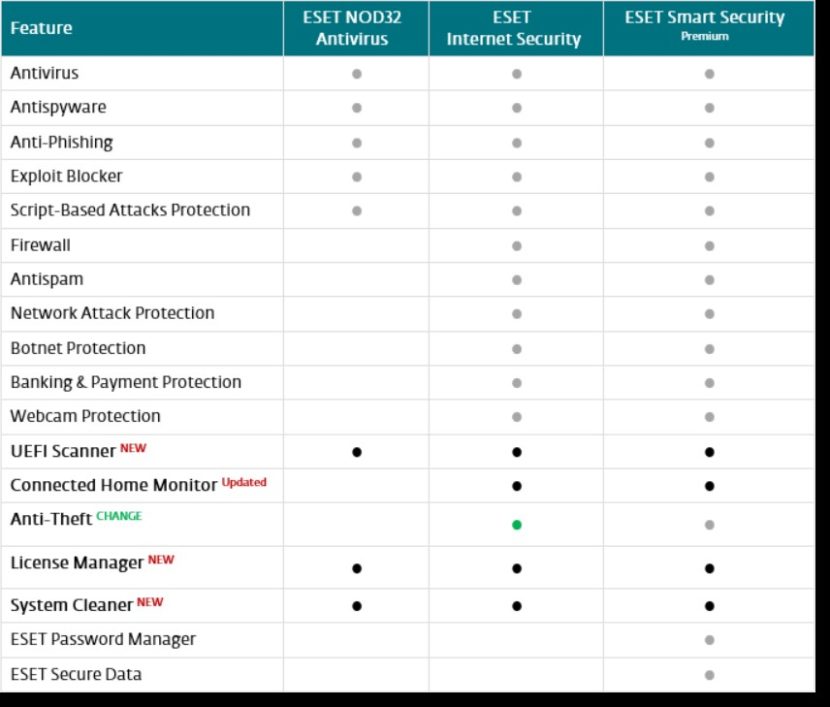
Task: Expand the Network Attack Protection feature row
Action: [112, 313]
